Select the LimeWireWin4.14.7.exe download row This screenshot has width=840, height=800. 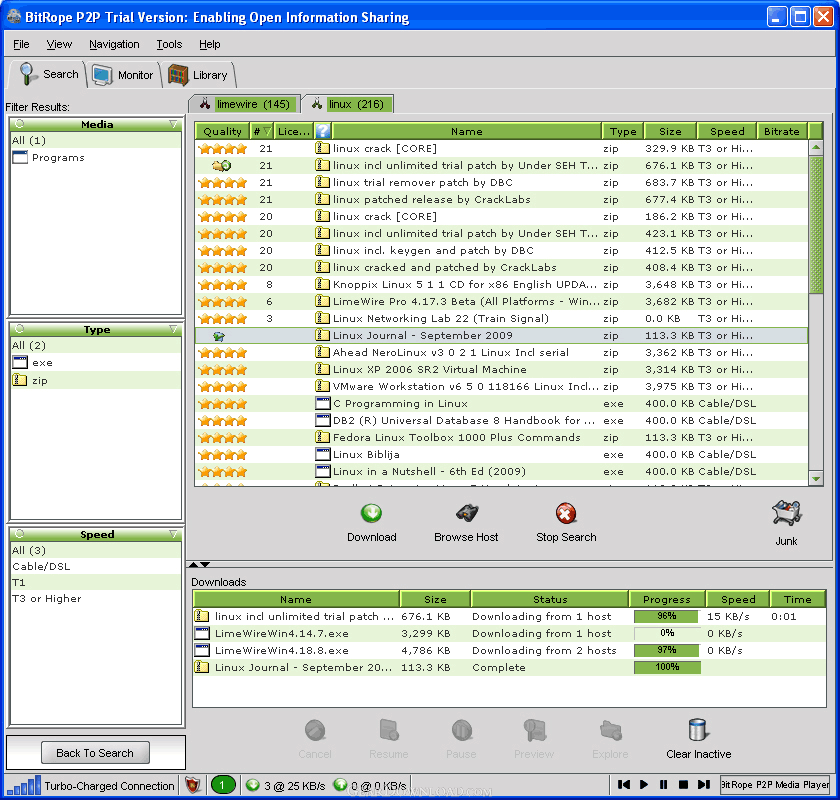click(x=509, y=633)
